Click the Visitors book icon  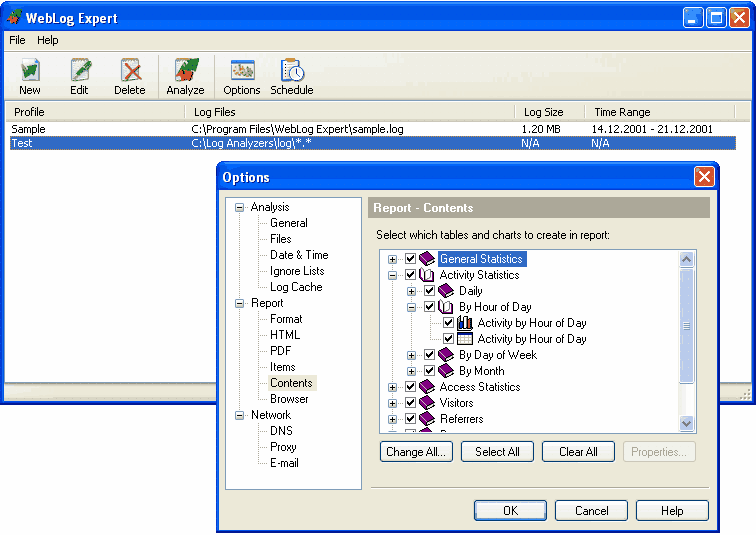point(427,402)
